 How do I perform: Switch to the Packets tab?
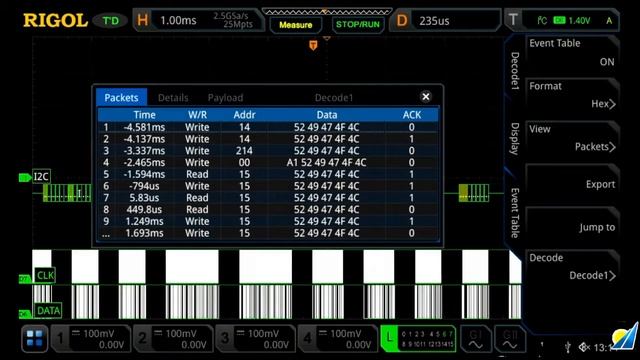[x=121, y=98]
